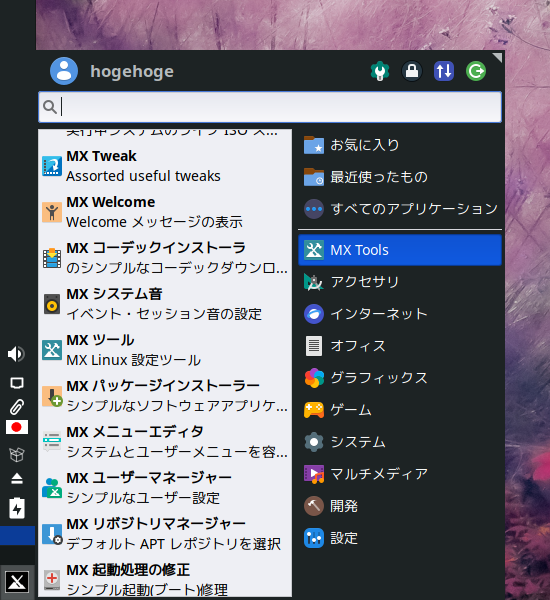Click the menu resize corner triangle

point(498,57)
